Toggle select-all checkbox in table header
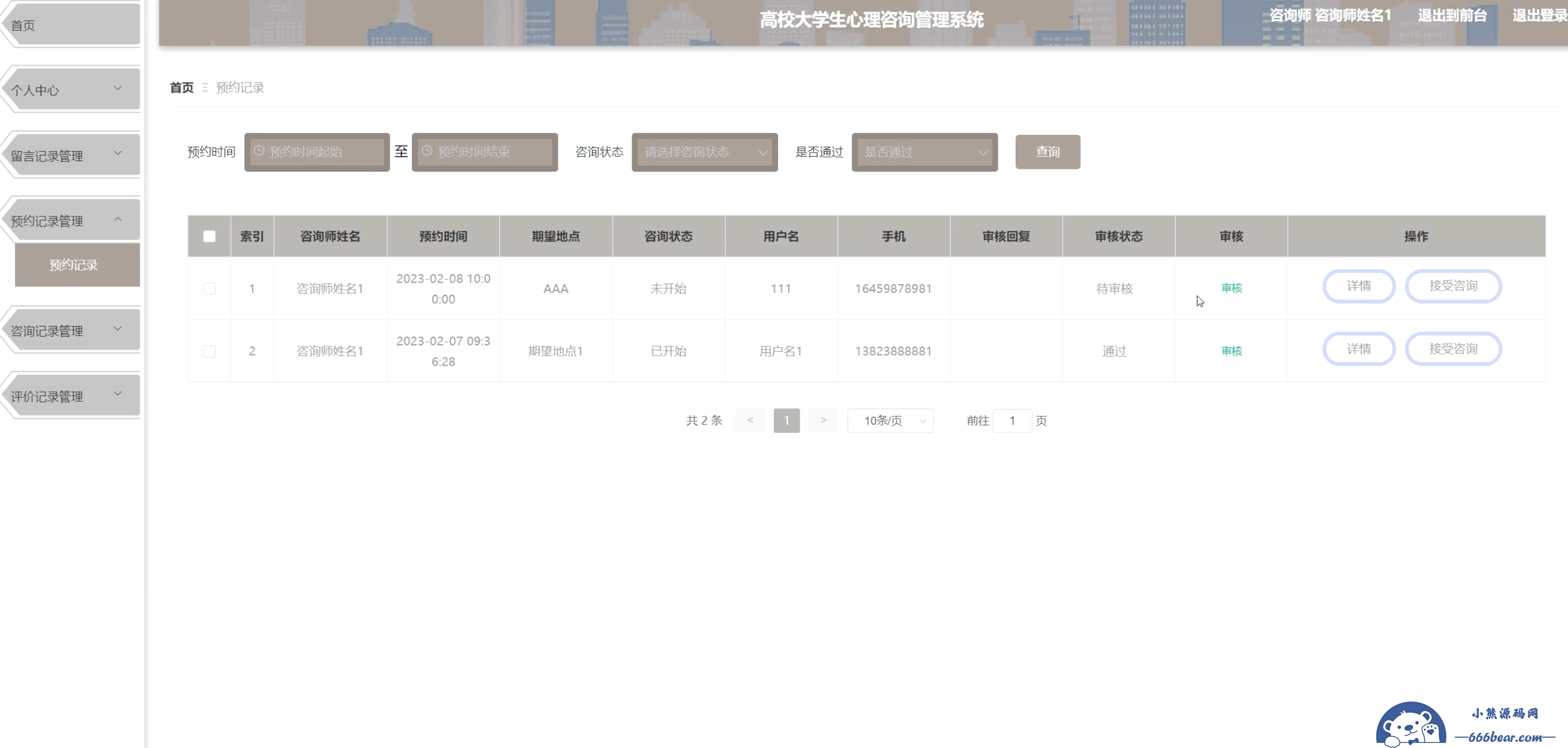 click(x=210, y=236)
